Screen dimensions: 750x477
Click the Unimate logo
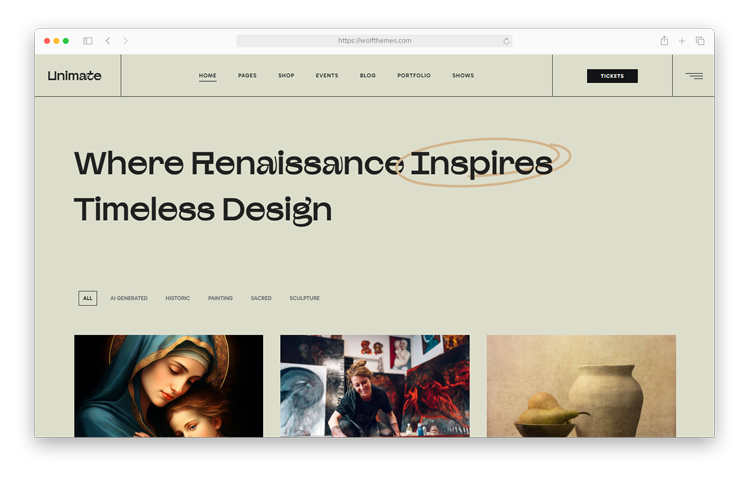pyautogui.click(x=75, y=76)
